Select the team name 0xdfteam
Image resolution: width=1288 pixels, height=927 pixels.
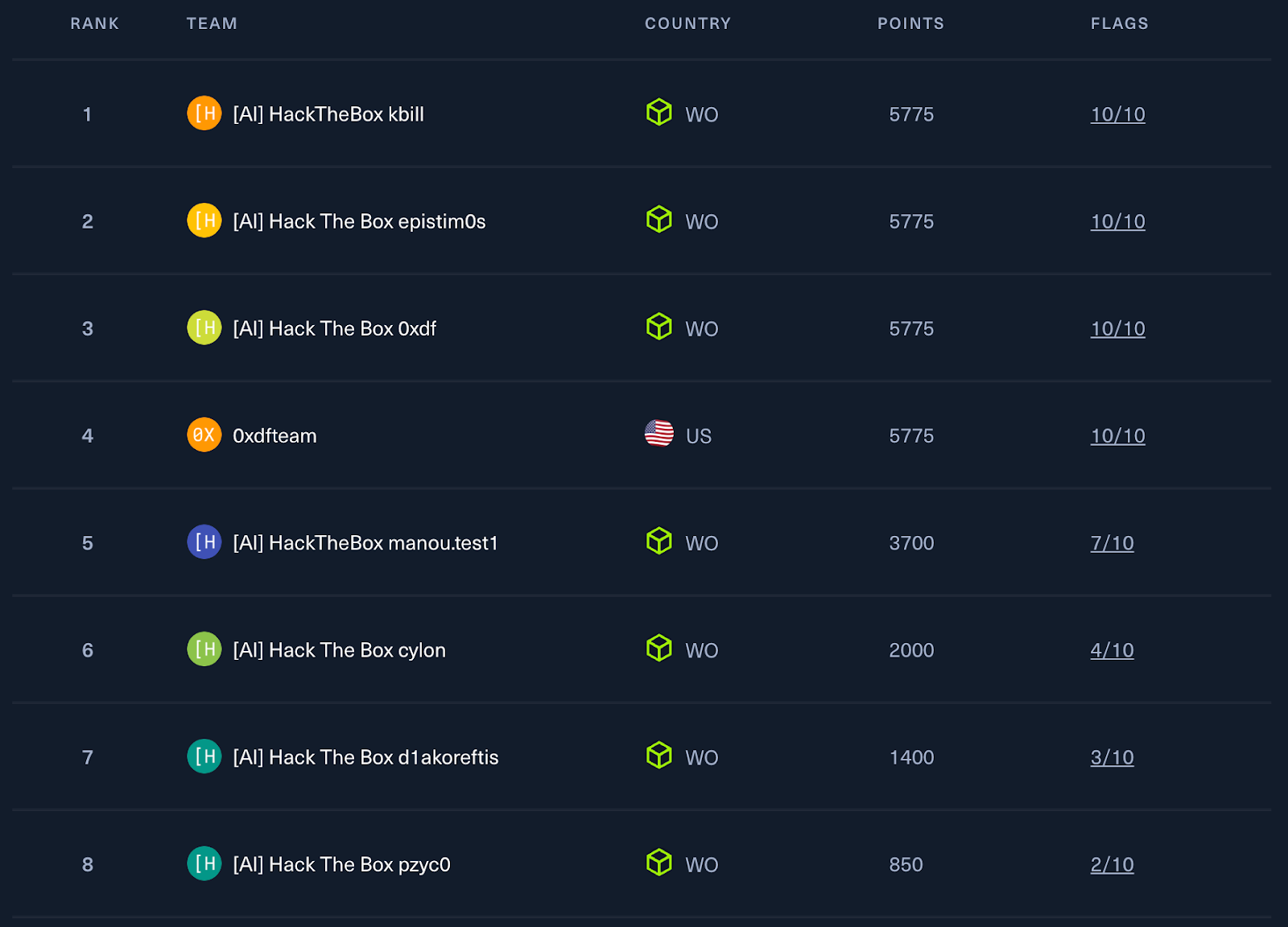point(275,436)
